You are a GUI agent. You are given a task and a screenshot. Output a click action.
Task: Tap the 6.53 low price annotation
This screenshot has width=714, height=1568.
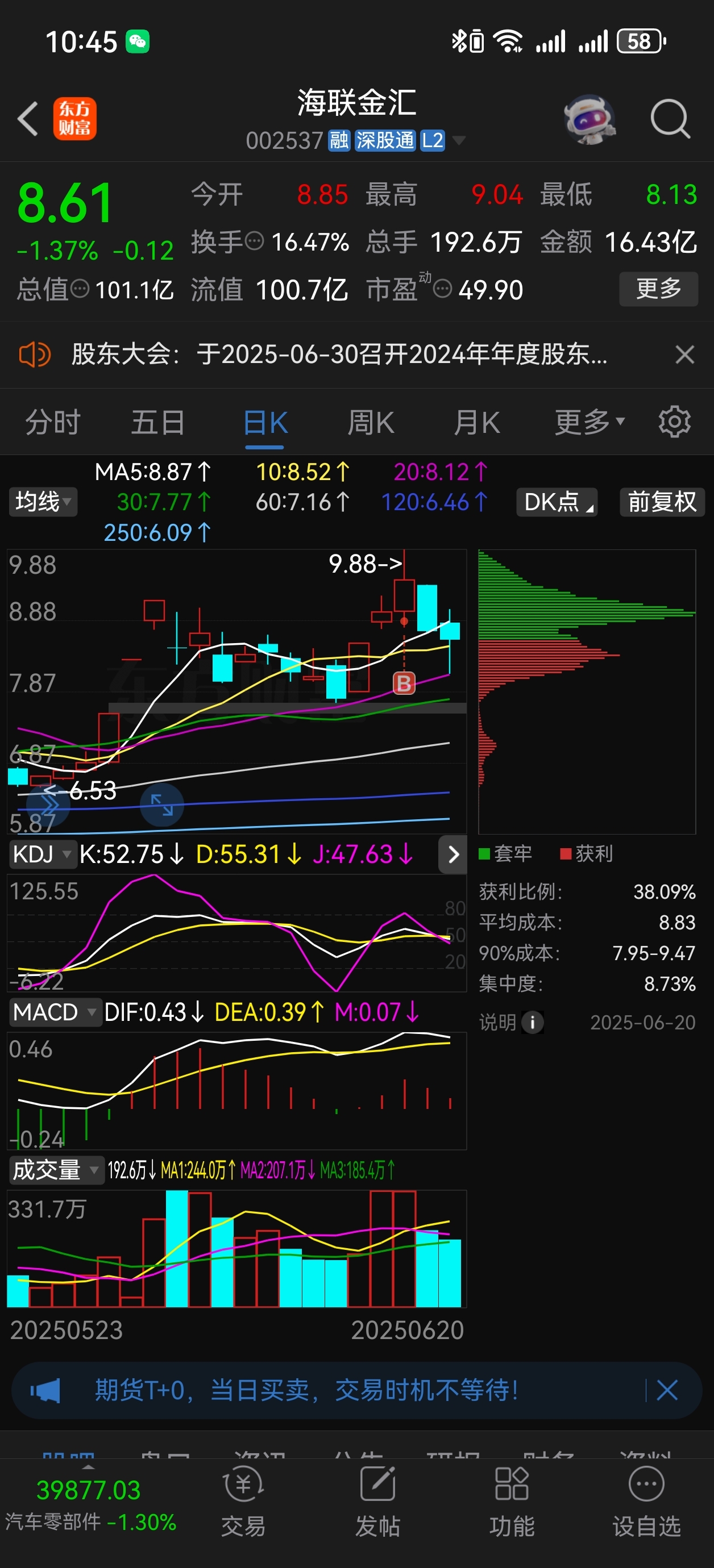(x=80, y=791)
